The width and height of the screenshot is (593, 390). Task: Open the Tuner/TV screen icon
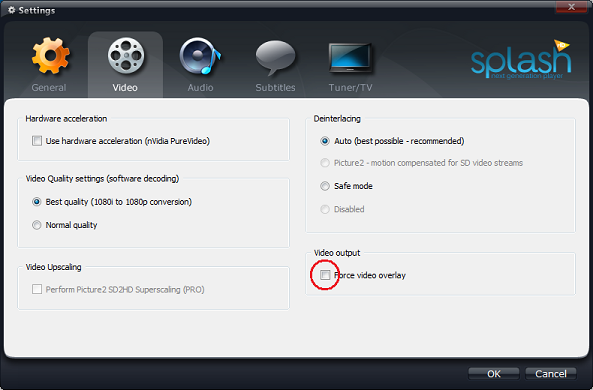350,57
